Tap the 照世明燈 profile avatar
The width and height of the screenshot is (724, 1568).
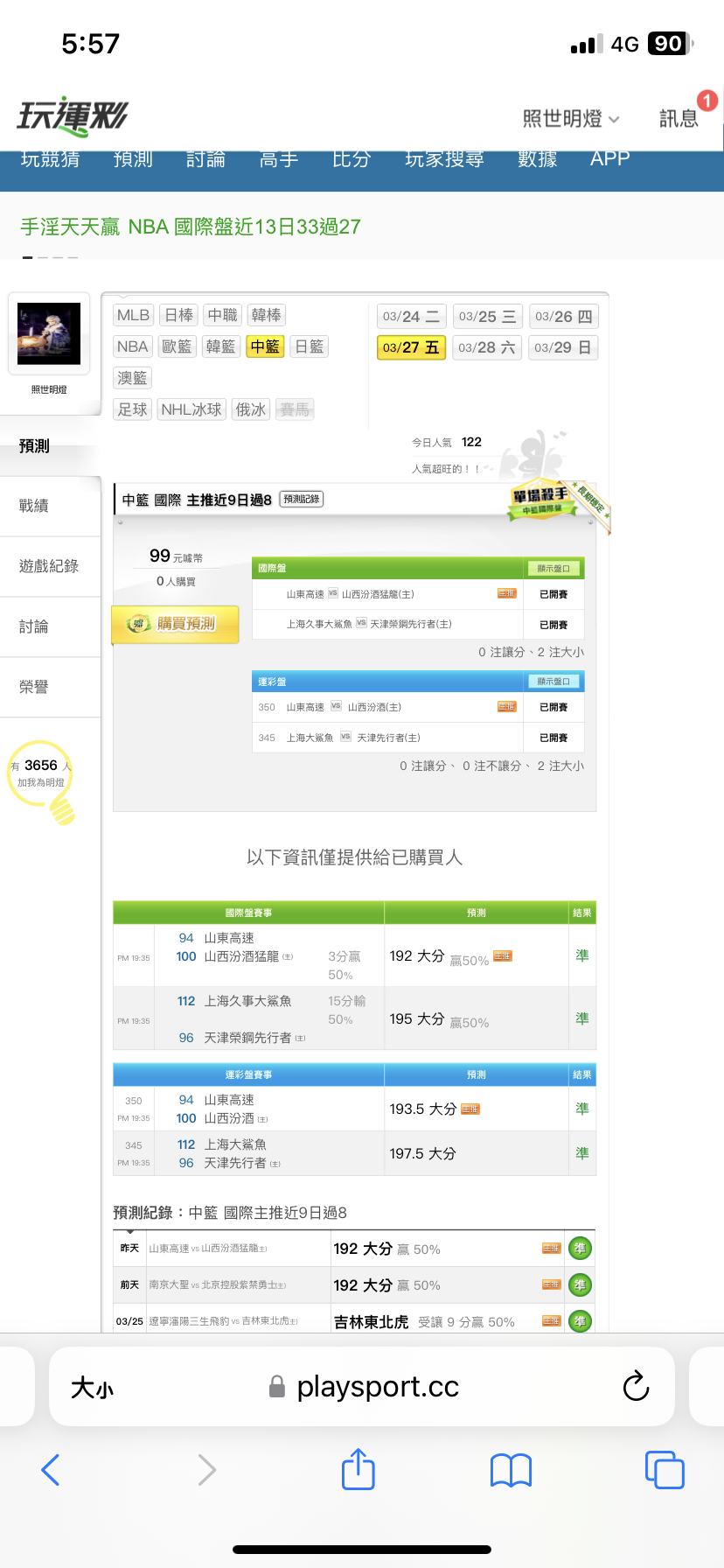coord(49,333)
